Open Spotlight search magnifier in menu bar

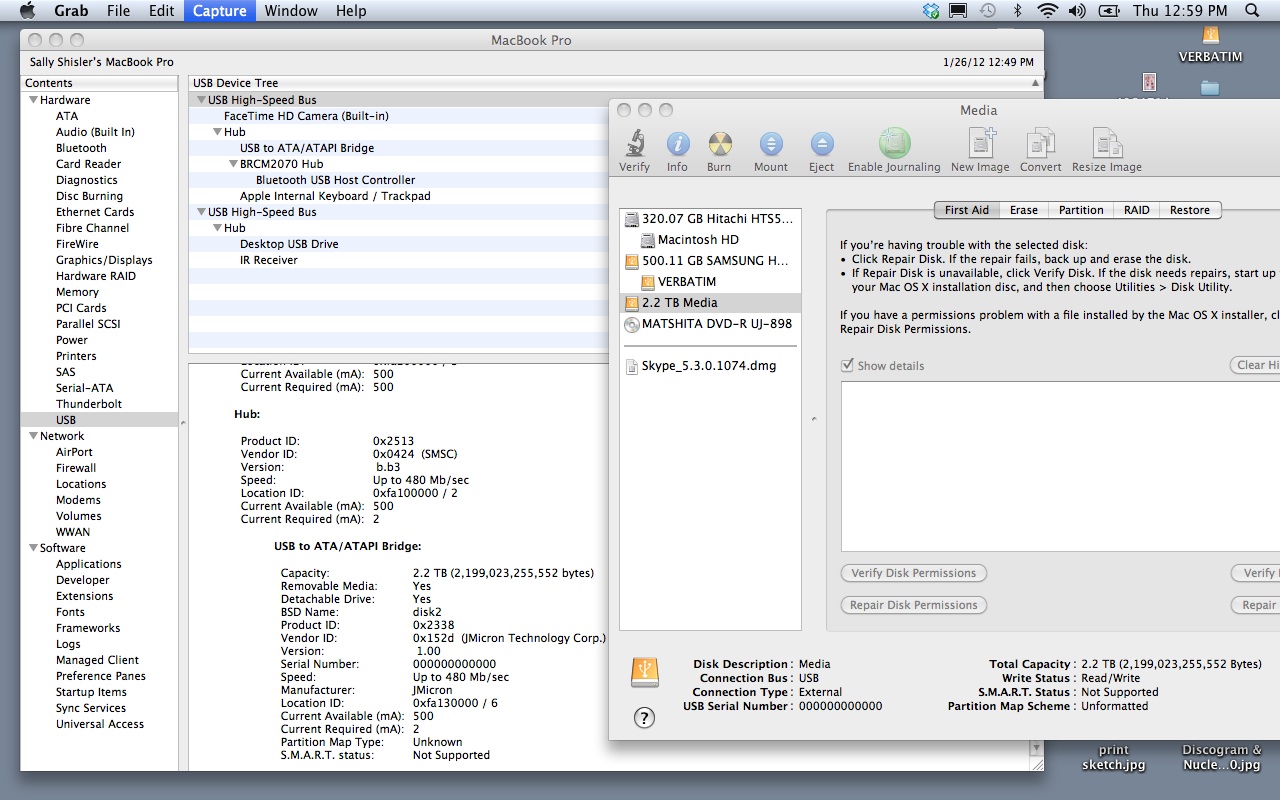(x=1252, y=11)
